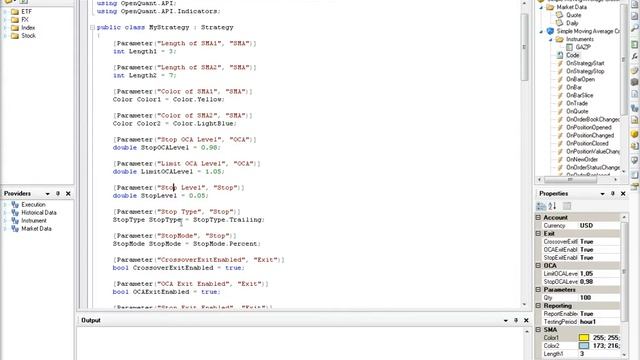Click the Color1 yellow swatch
The height and width of the screenshot is (360, 640).
click(x=584, y=338)
